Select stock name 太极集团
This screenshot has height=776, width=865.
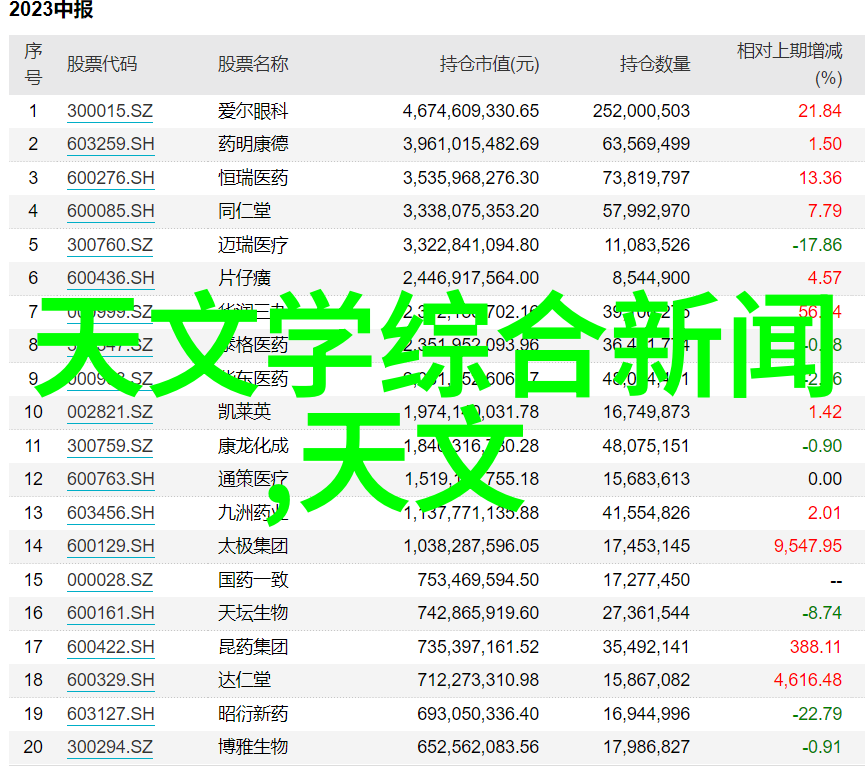(253, 546)
